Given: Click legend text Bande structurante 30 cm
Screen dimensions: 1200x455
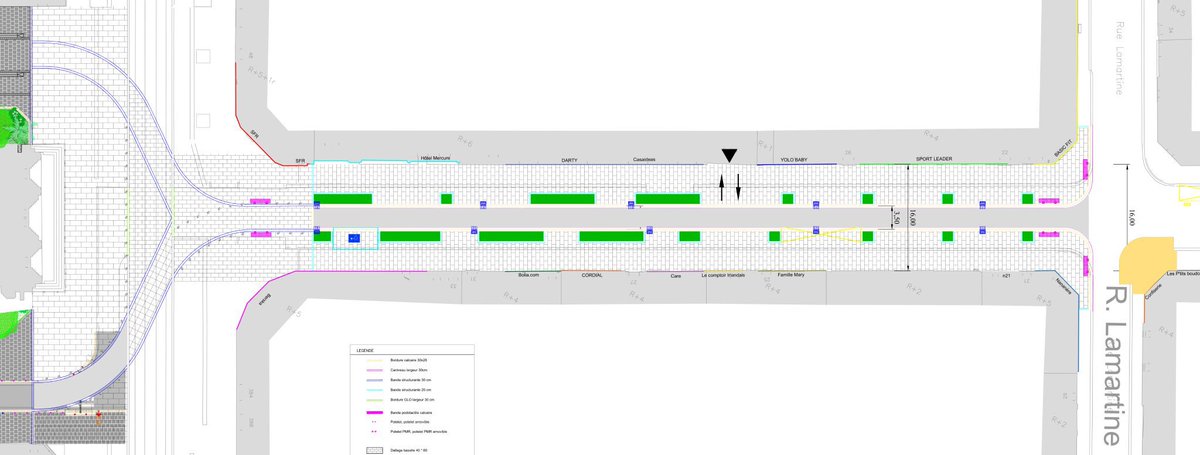Looking at the screenshot, I should pyautogui.click(x=411, y=380).
